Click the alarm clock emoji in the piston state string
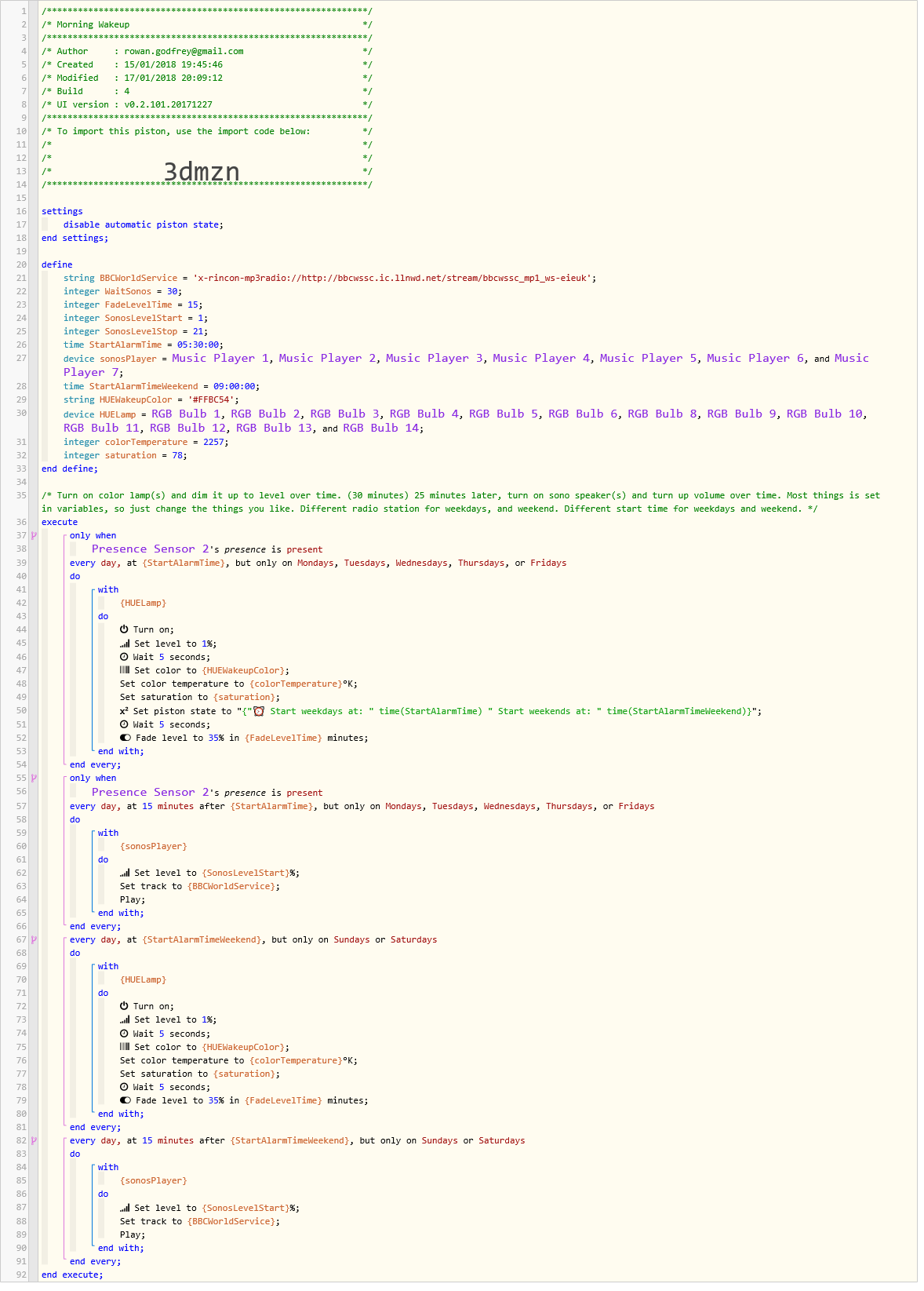 click(x=259, y=711)
